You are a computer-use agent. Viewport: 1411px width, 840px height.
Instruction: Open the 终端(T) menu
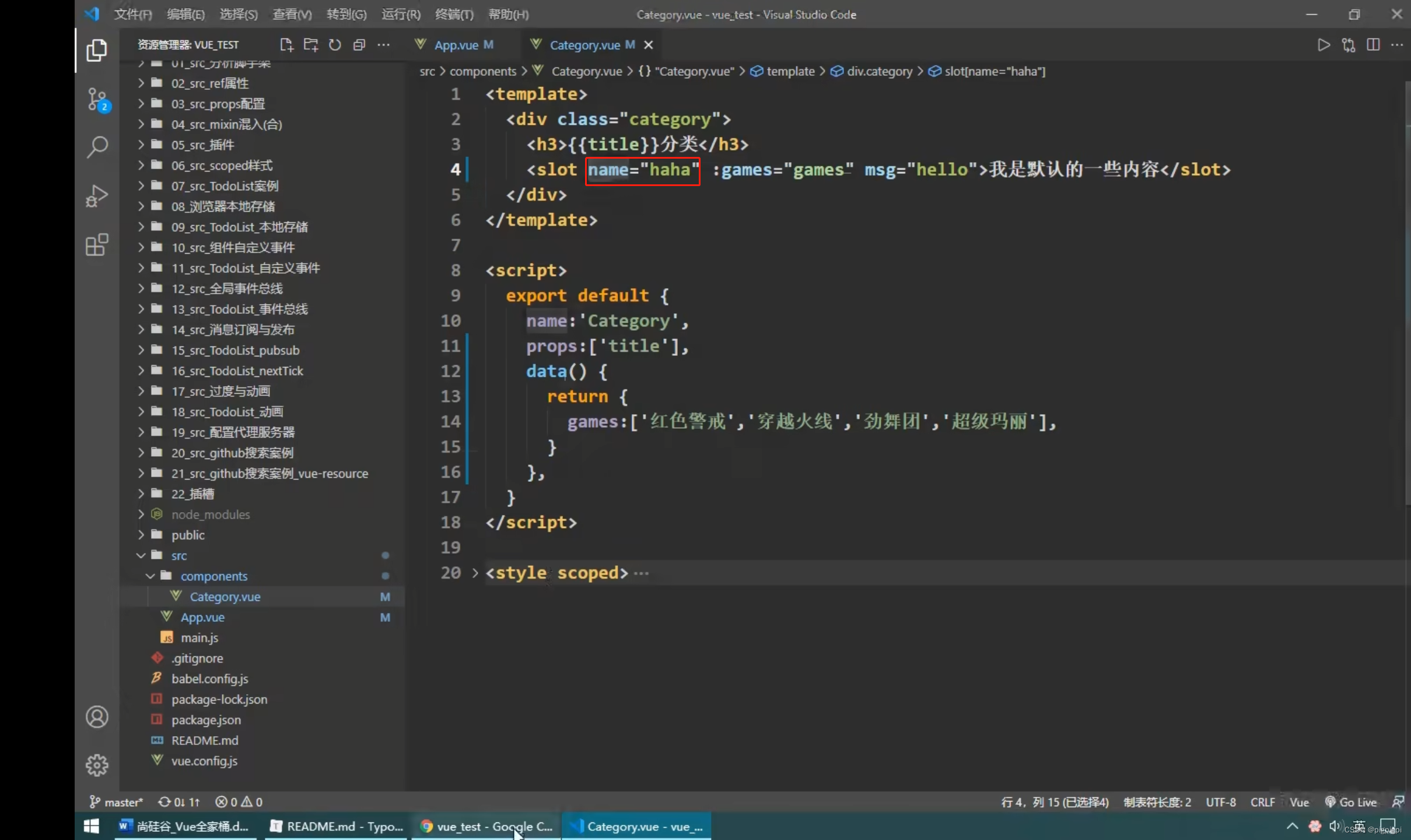(454, 14)
